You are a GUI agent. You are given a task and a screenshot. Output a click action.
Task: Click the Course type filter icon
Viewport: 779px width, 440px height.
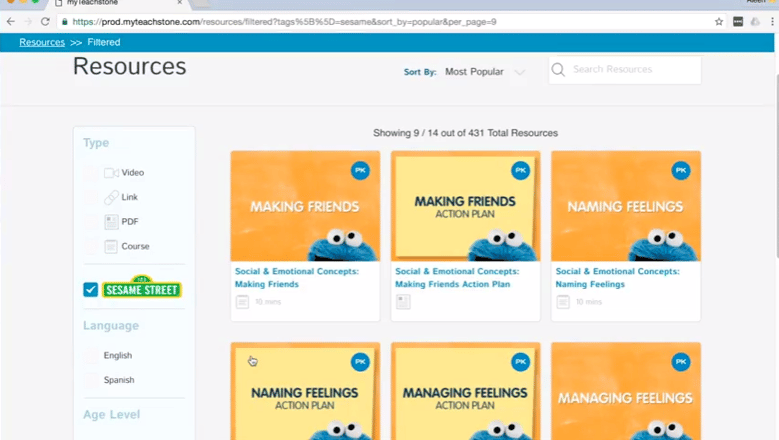(111, 246)
